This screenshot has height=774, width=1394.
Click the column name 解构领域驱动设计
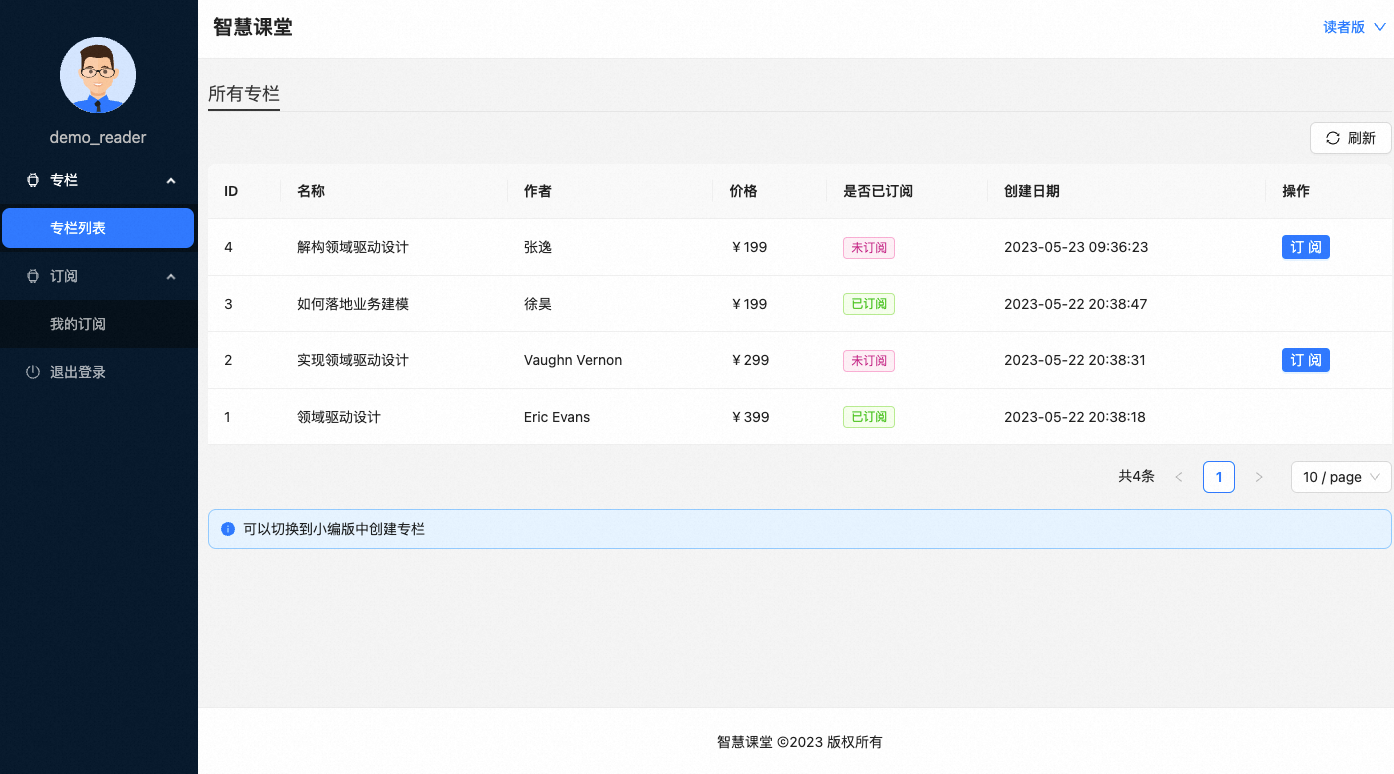(353, 247)
